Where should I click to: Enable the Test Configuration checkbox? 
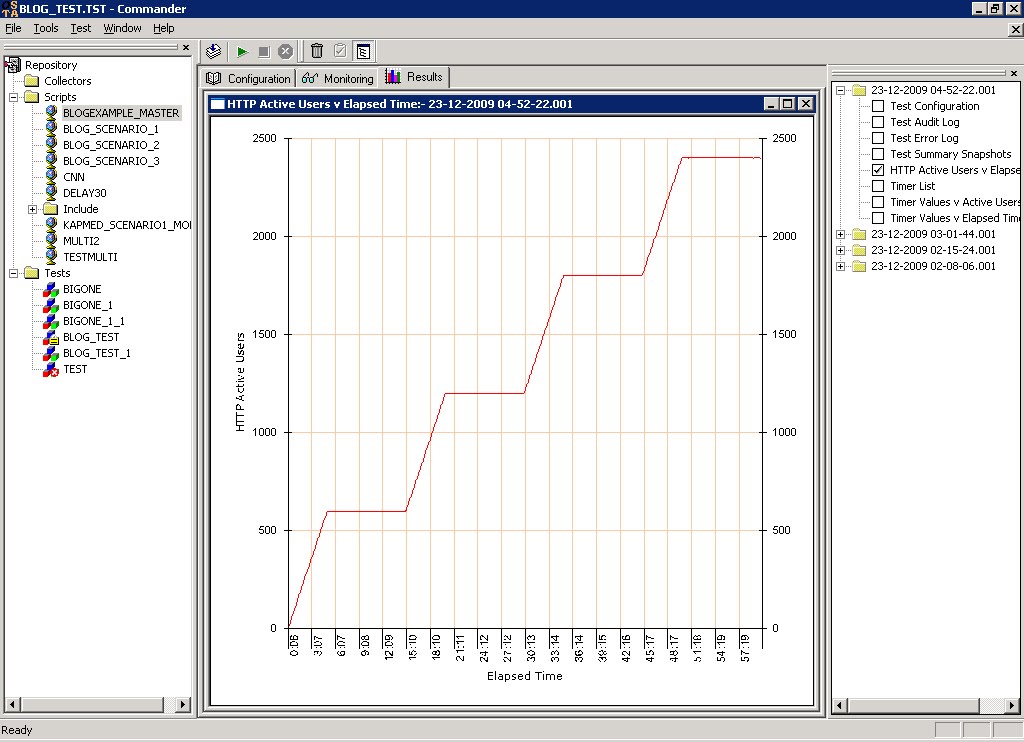(x=878, y=106)
